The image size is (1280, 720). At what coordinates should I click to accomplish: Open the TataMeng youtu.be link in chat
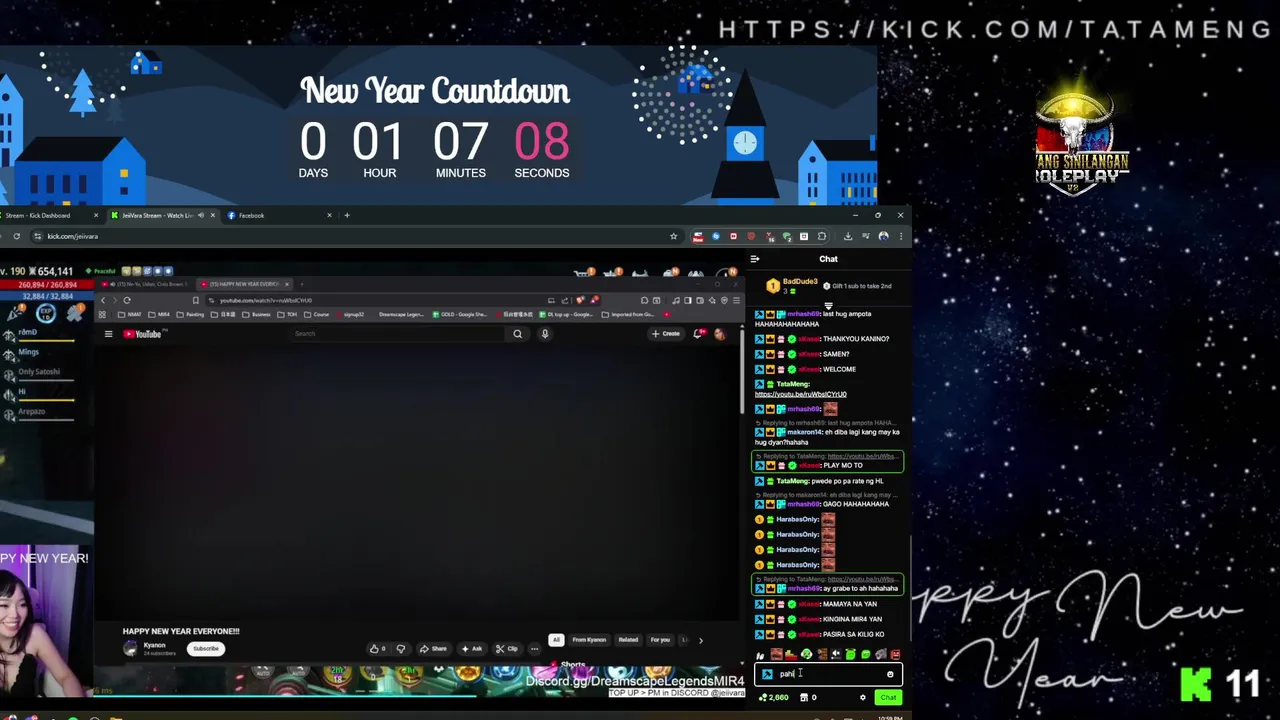800,394
